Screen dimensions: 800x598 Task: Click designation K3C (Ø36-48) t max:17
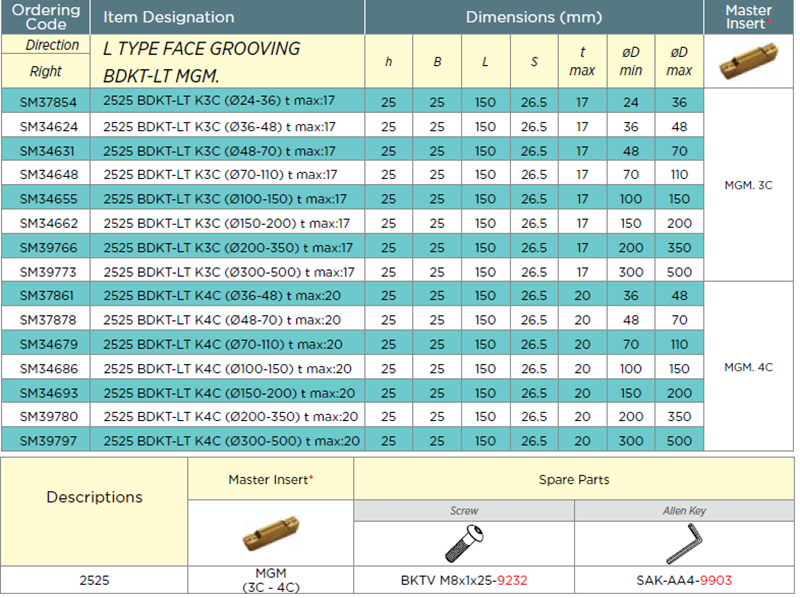click(x=219, y=127)
